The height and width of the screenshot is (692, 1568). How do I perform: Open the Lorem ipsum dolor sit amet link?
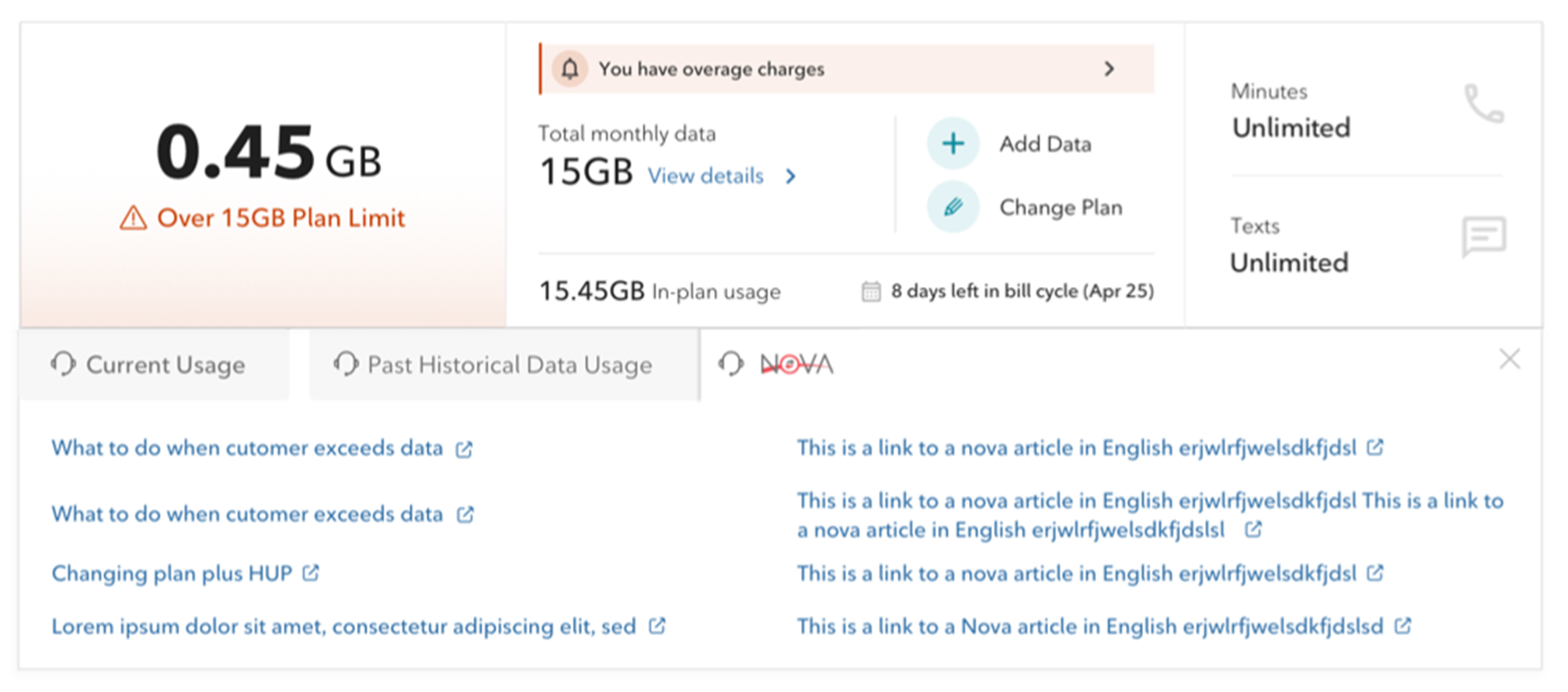(x=343, y=627)
